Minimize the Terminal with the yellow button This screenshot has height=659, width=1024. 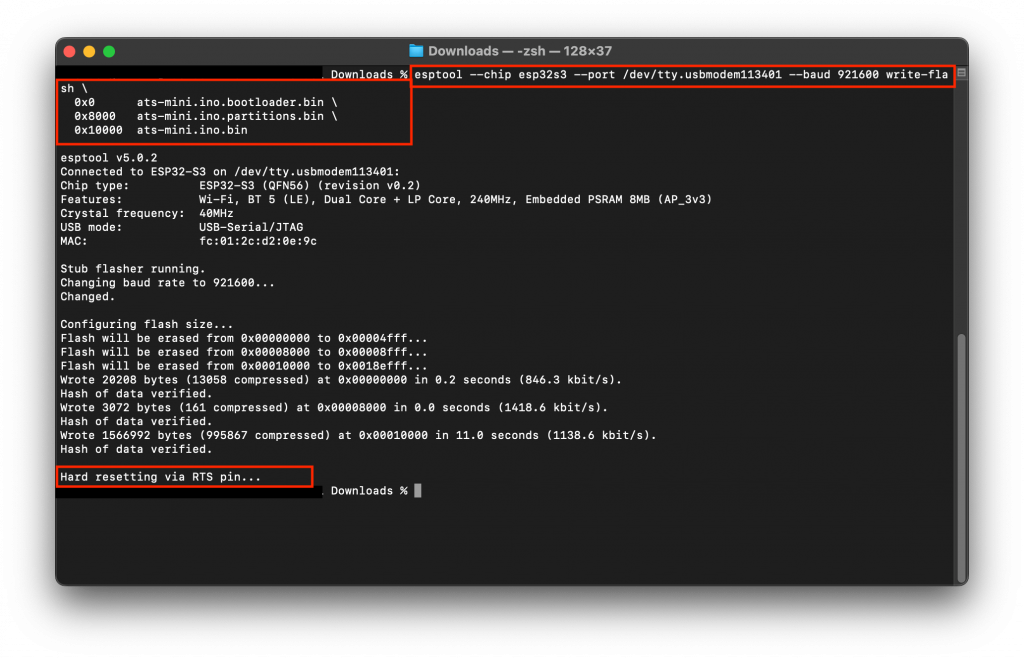point(89,51)
